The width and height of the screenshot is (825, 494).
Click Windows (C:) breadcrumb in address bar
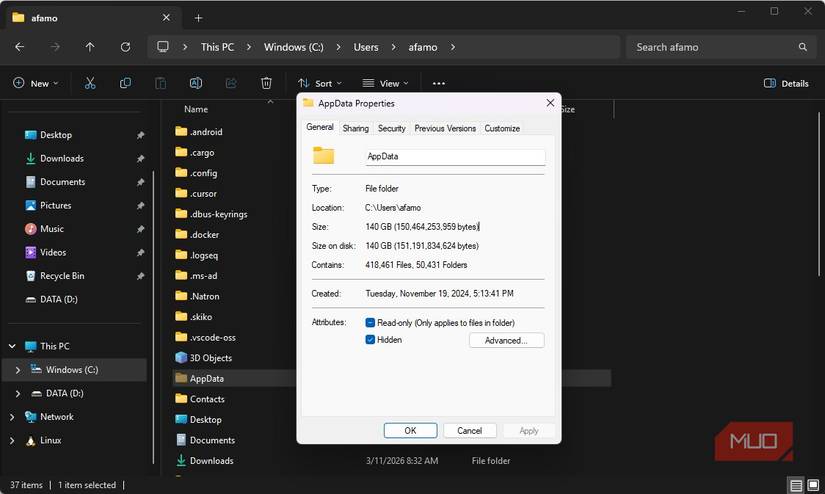pos(294,47)
